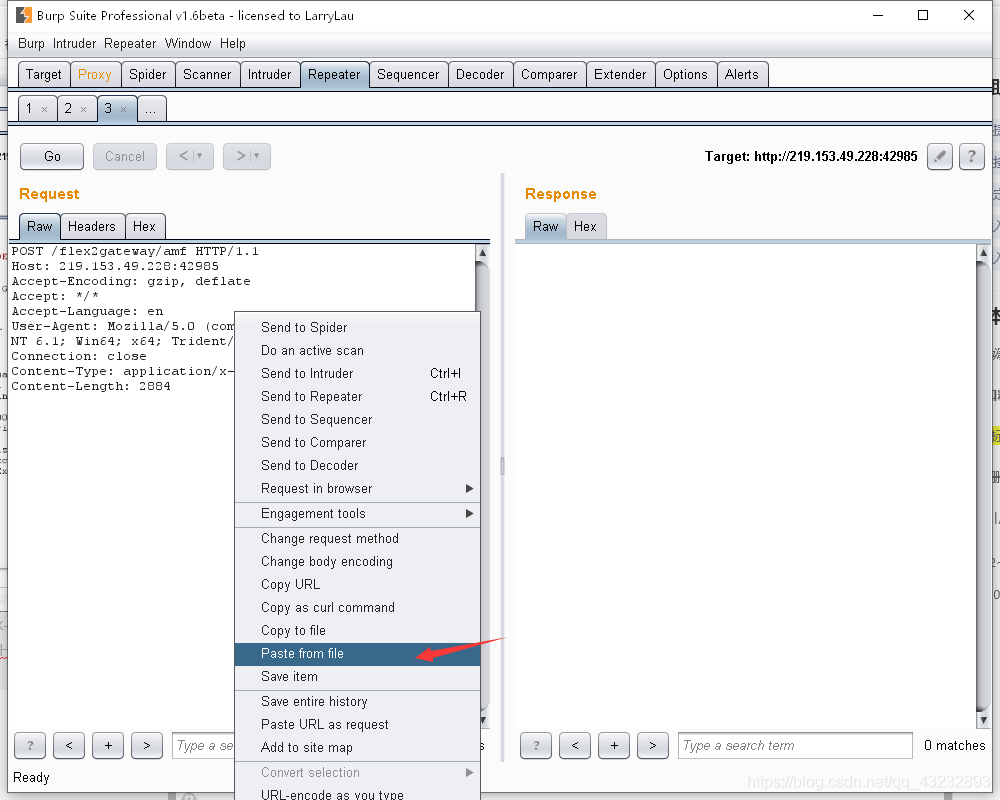Choose Send to Decoder
Image resolution: width=1000 pixels, height=800 pixels.
[x=357, y=465]
